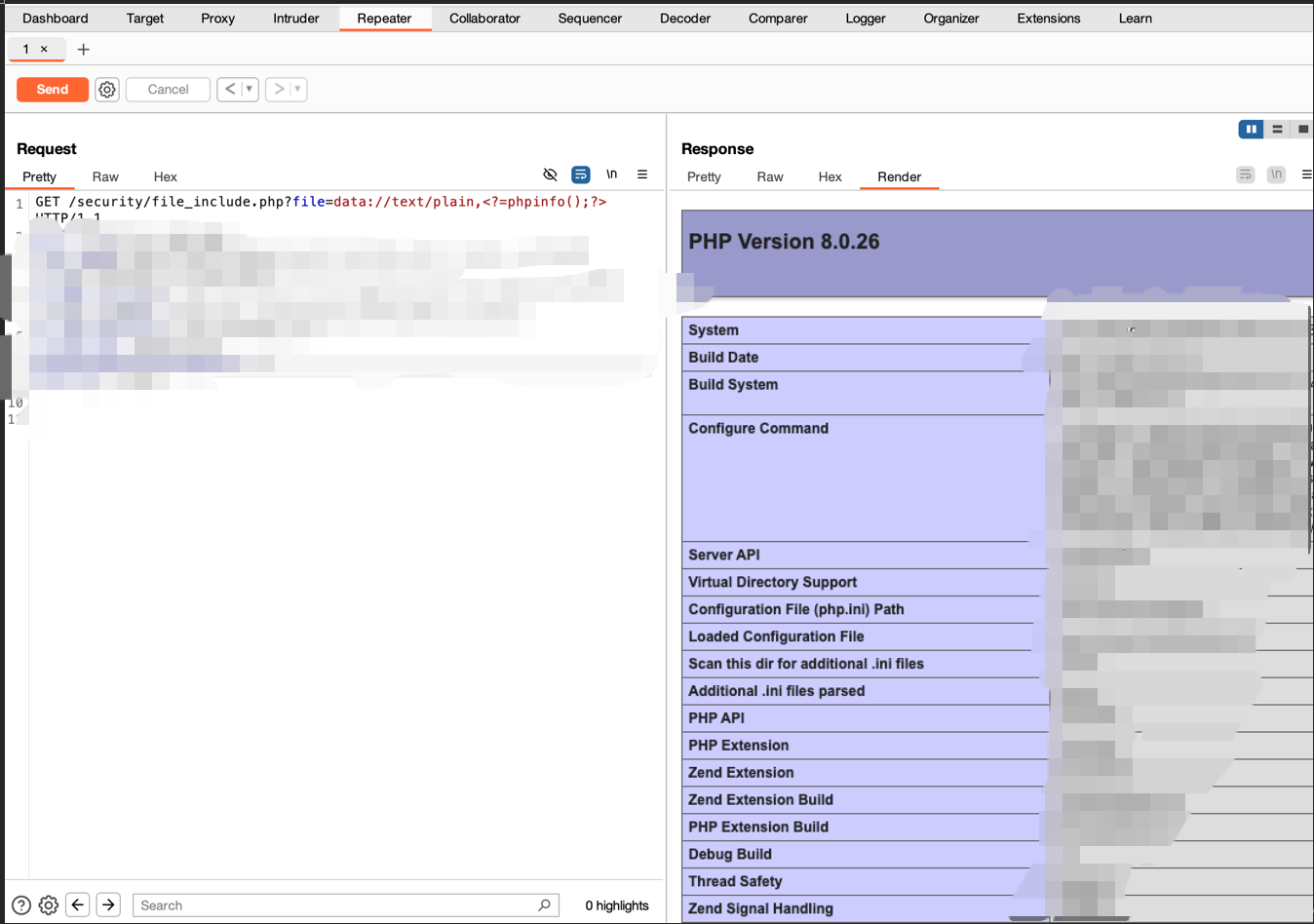Open the Sequencer tab

(590, 19)
